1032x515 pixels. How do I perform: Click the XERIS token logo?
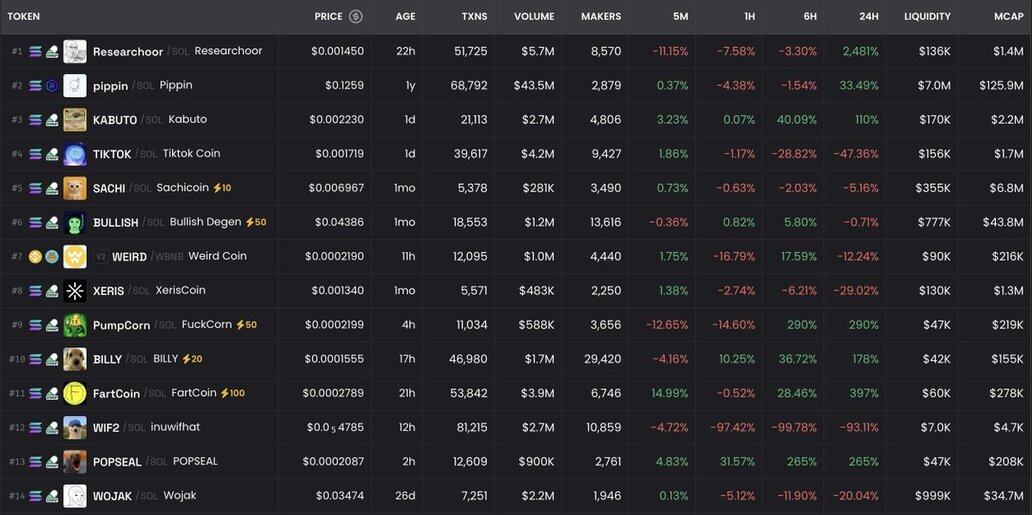tap(75, 291)
